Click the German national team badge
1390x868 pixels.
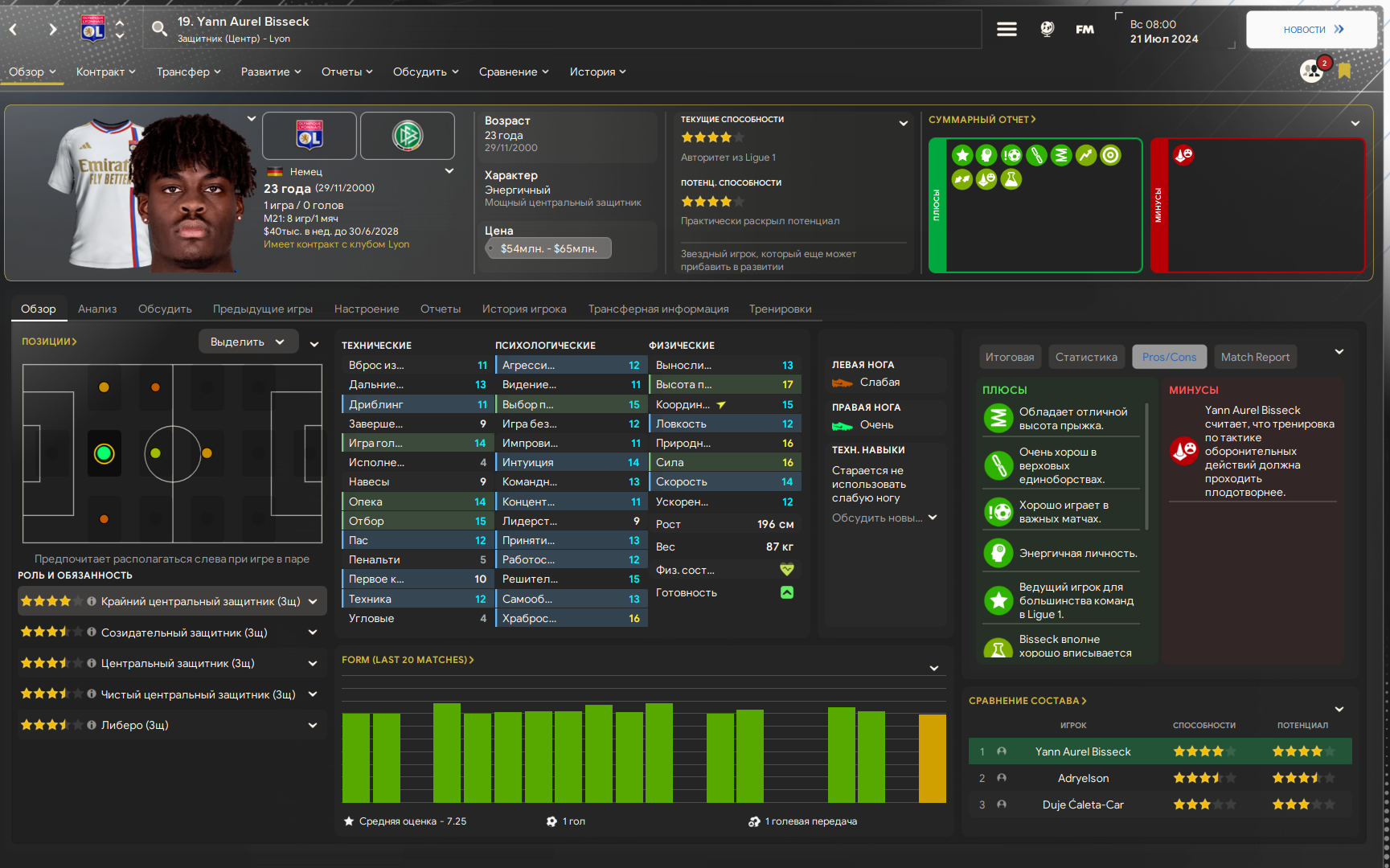tap(408, 136)
